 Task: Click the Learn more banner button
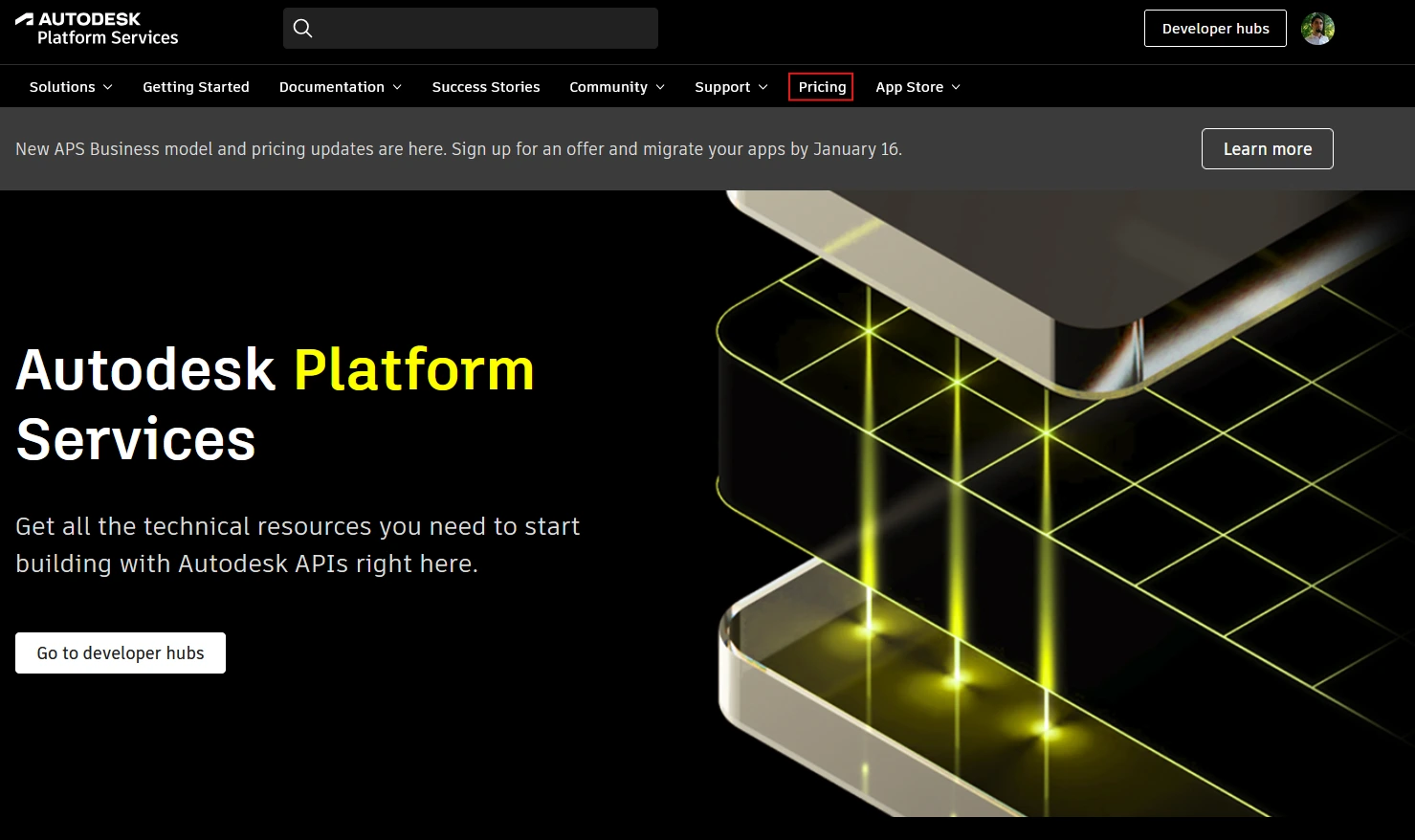1267,149
